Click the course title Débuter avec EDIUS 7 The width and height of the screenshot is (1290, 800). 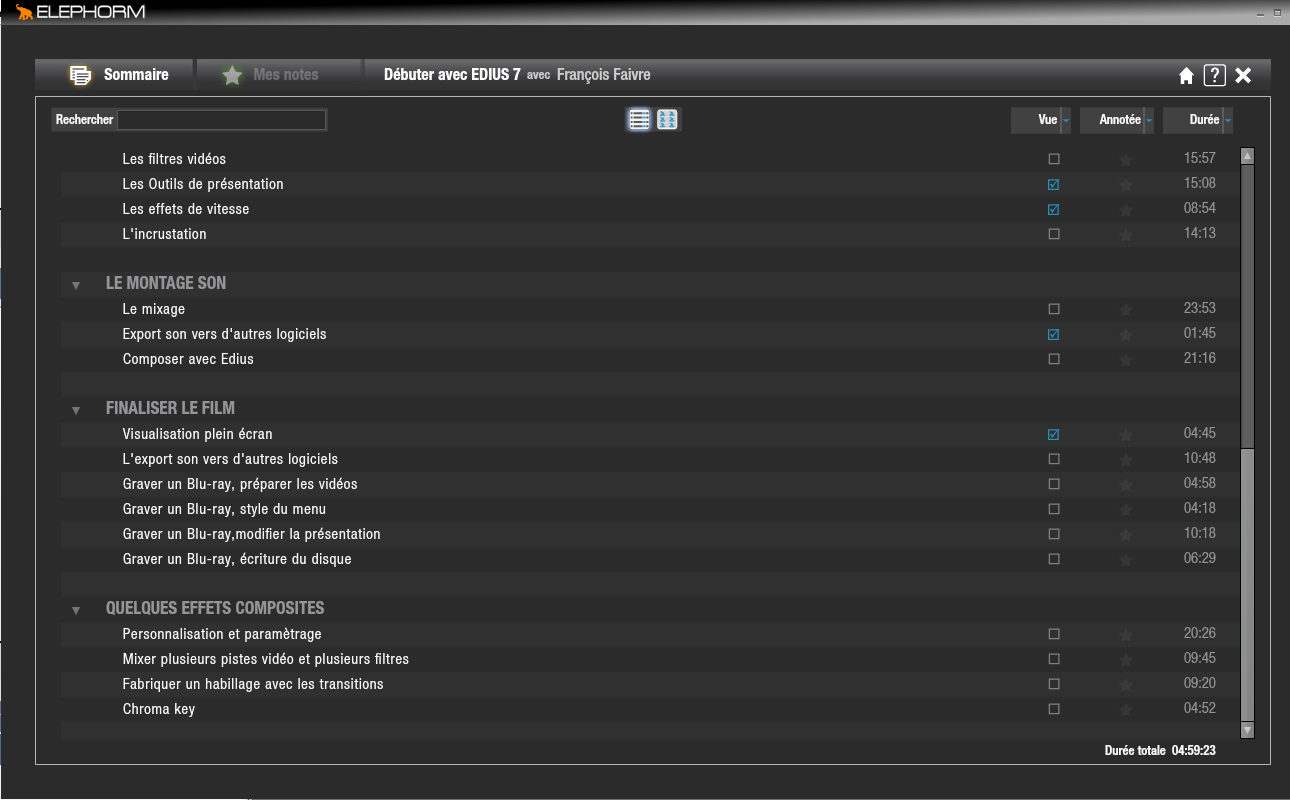(x=452, y=75)
